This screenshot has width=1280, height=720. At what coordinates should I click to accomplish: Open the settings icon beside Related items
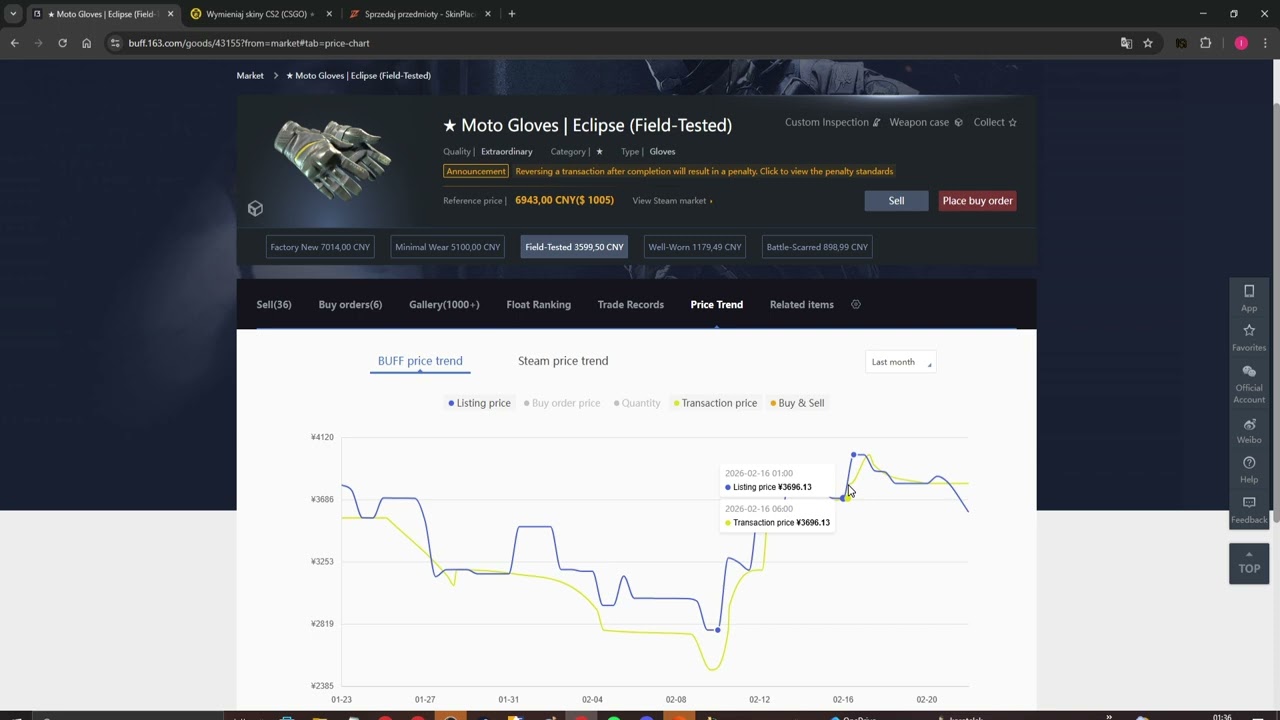pos(856,304)
